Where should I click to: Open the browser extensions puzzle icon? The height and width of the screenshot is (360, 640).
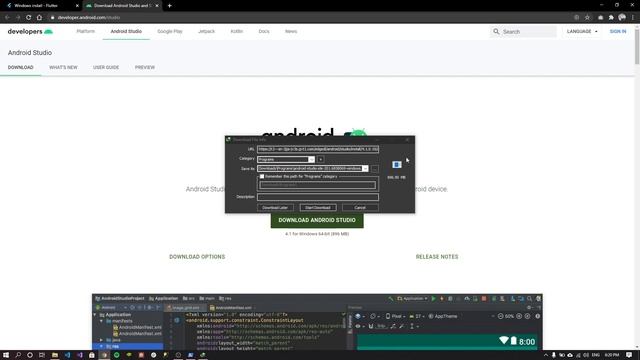pyautogui.click(x=611, y=18)
